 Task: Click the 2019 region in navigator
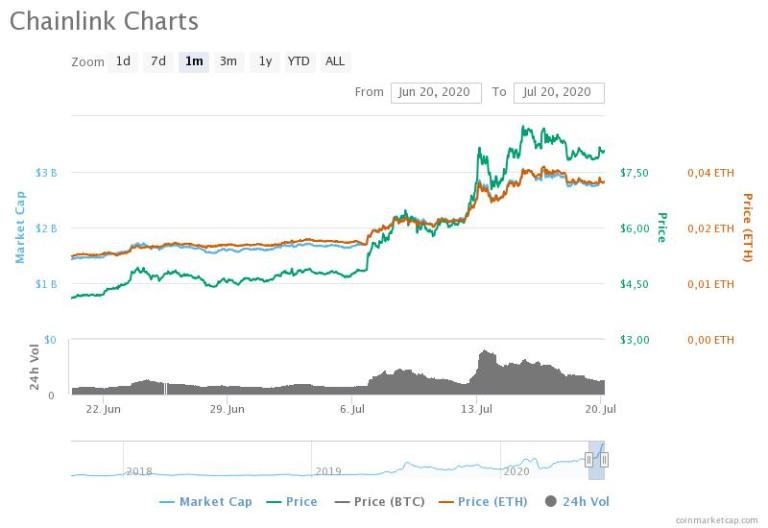tap(328, 471)
